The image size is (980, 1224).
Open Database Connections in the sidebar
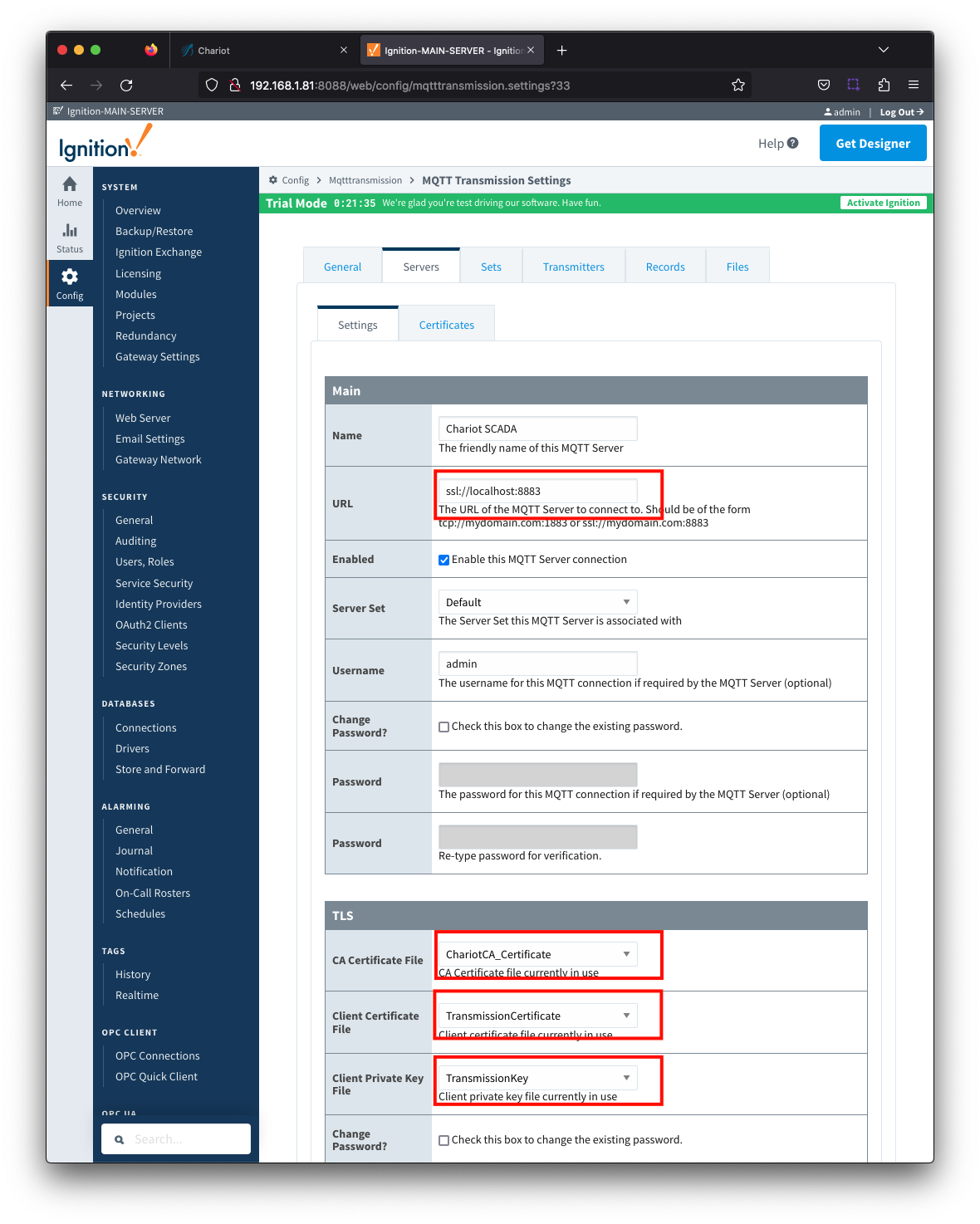[146, 728]
